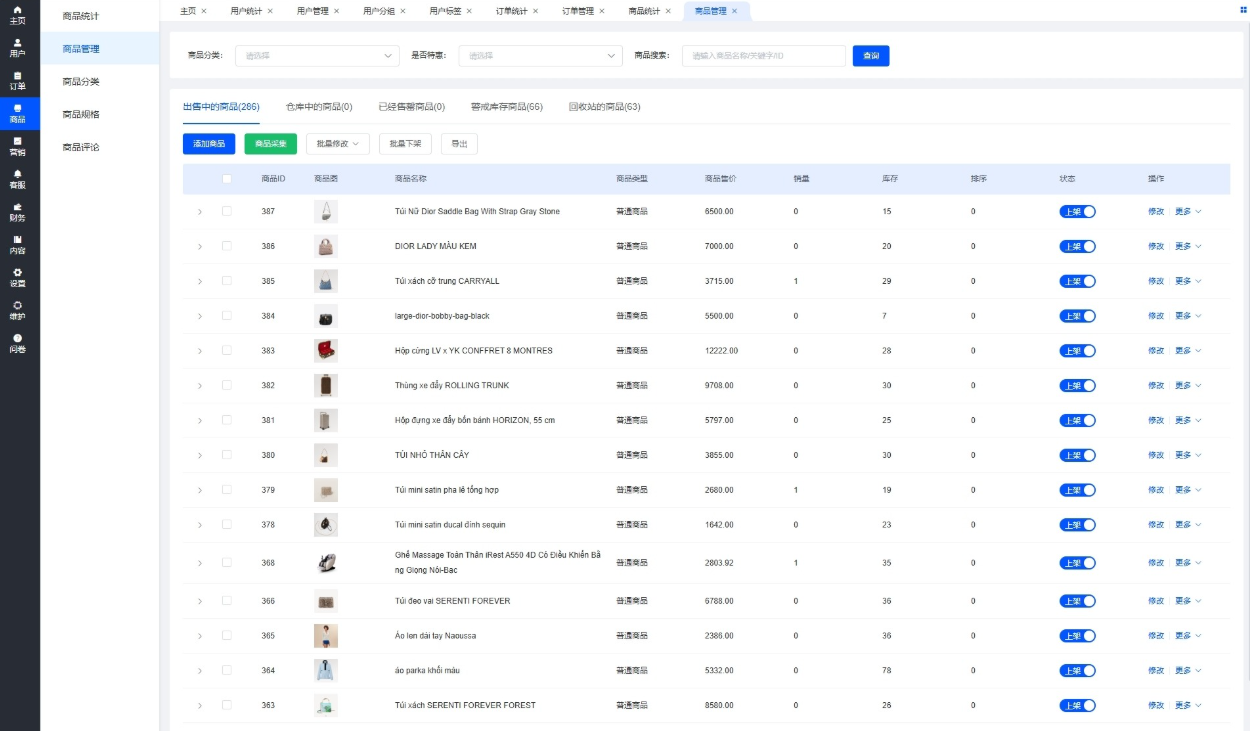Expand row details for product 383
Screen dimensions: 1250x731
[x=200, y=351]
